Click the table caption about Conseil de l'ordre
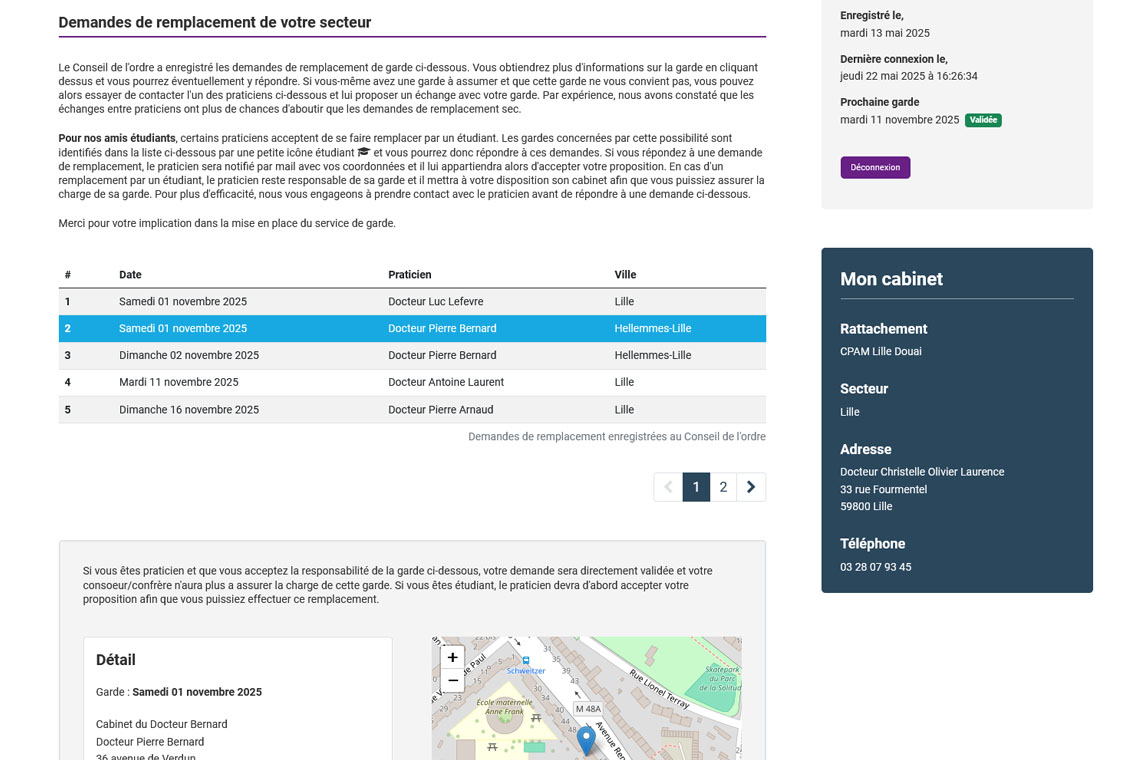 point(617,437)
